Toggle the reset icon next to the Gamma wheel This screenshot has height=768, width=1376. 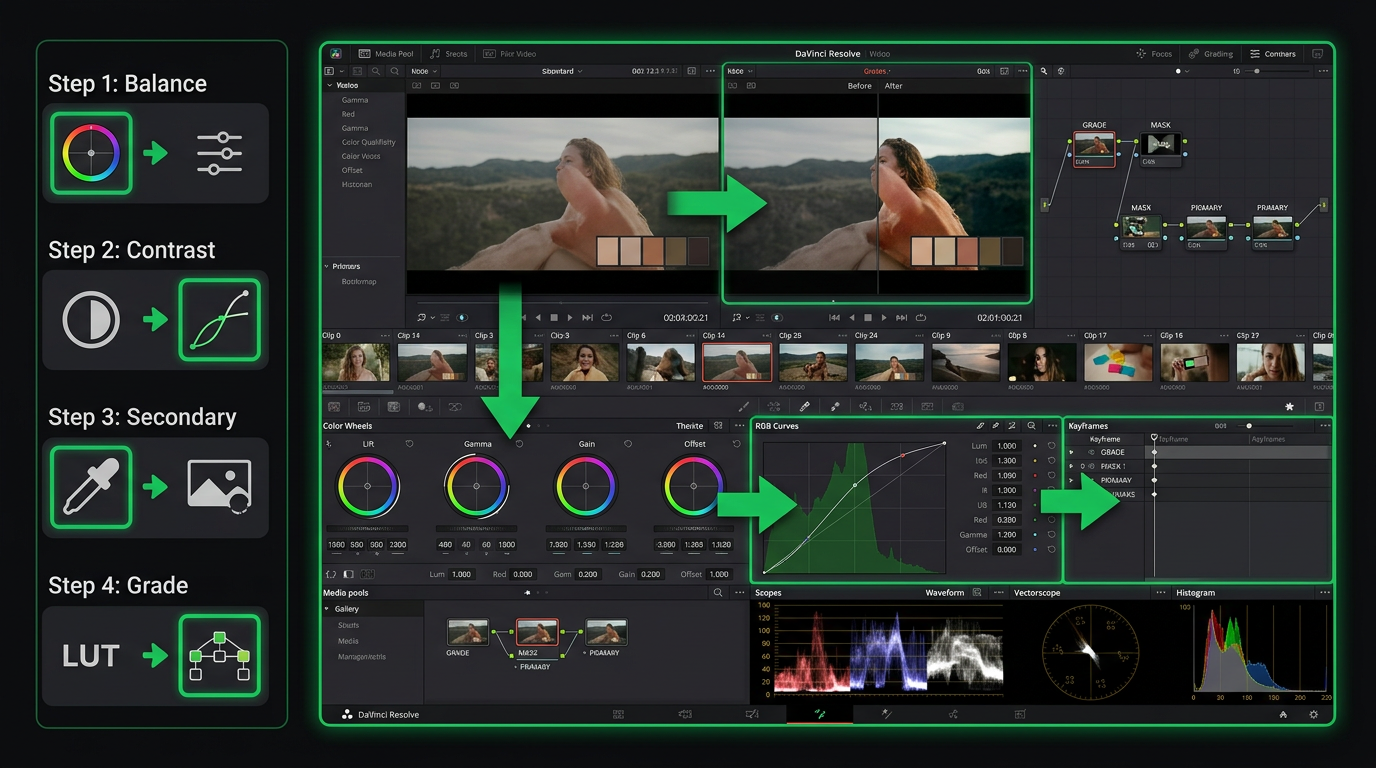(518, 443)
